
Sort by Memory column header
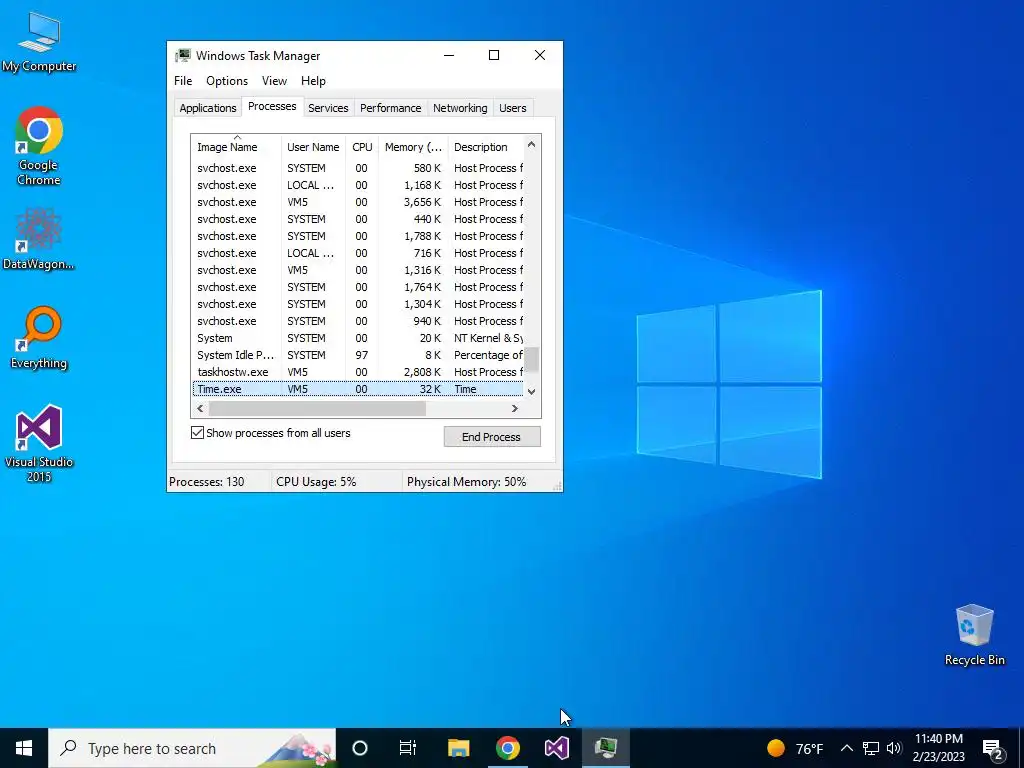point(413,147)
